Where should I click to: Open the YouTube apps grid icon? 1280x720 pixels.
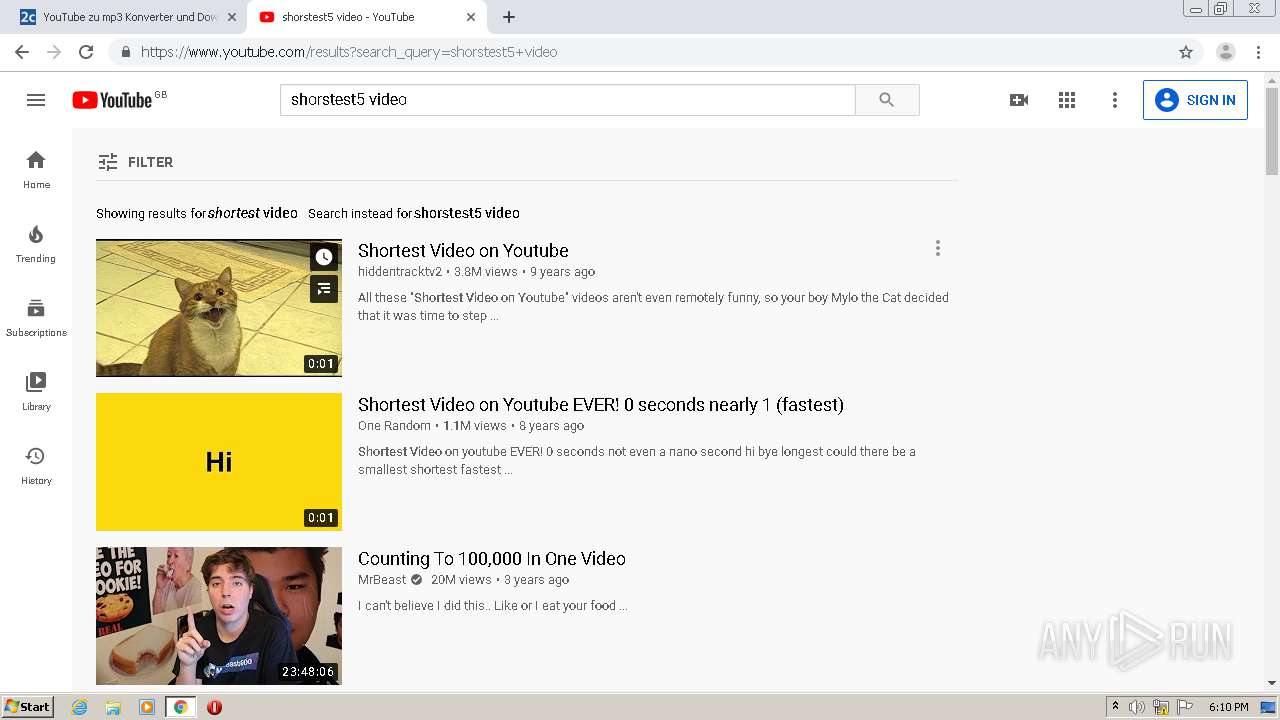coord(1067,100)
